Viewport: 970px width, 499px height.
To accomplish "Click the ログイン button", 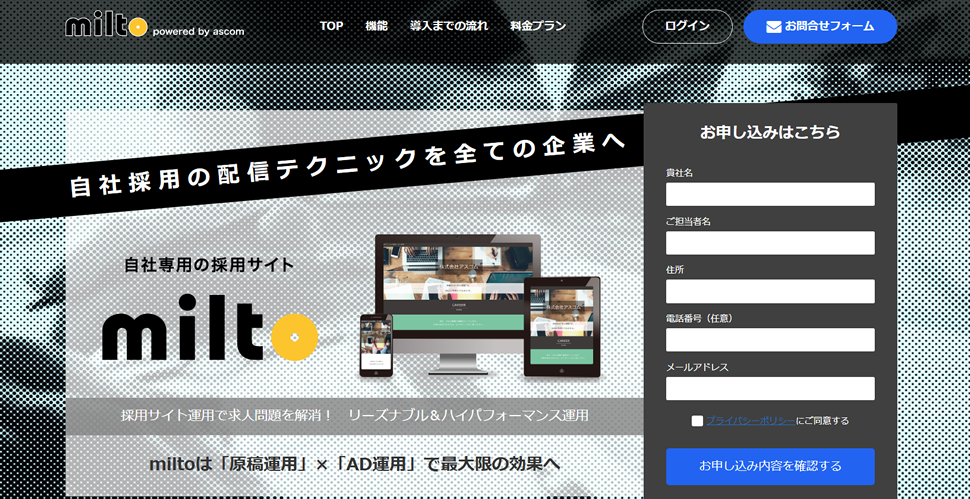I will 687,27.
